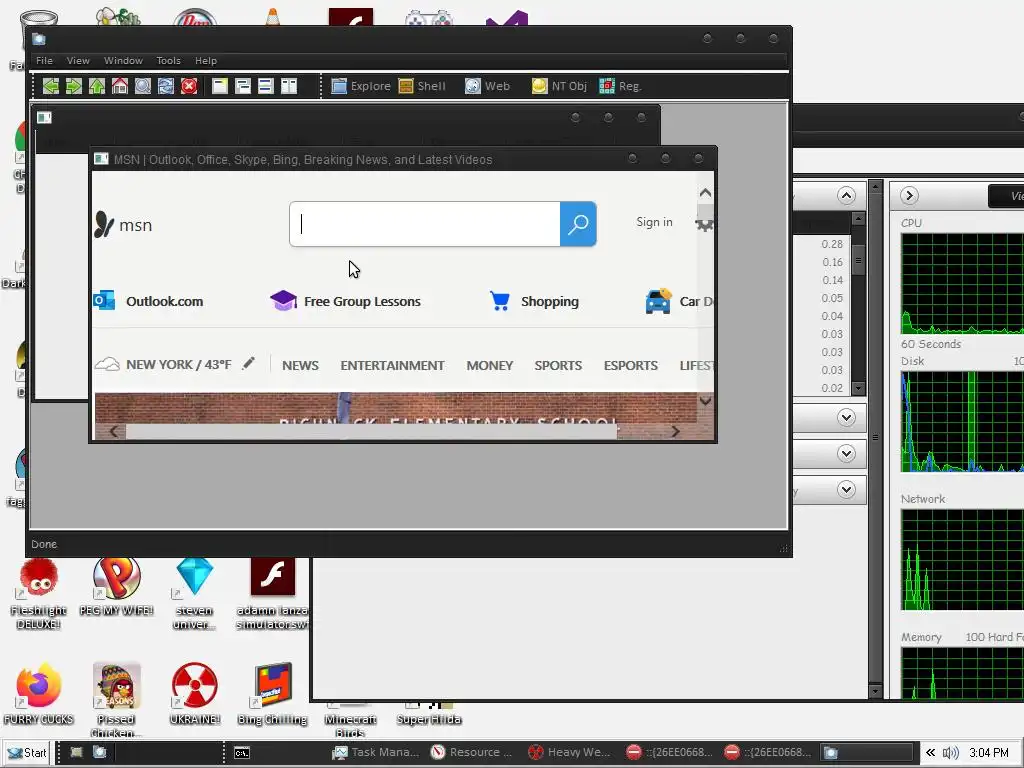
Task: Open MSN settings gear icon
Action: coord(705,224)
